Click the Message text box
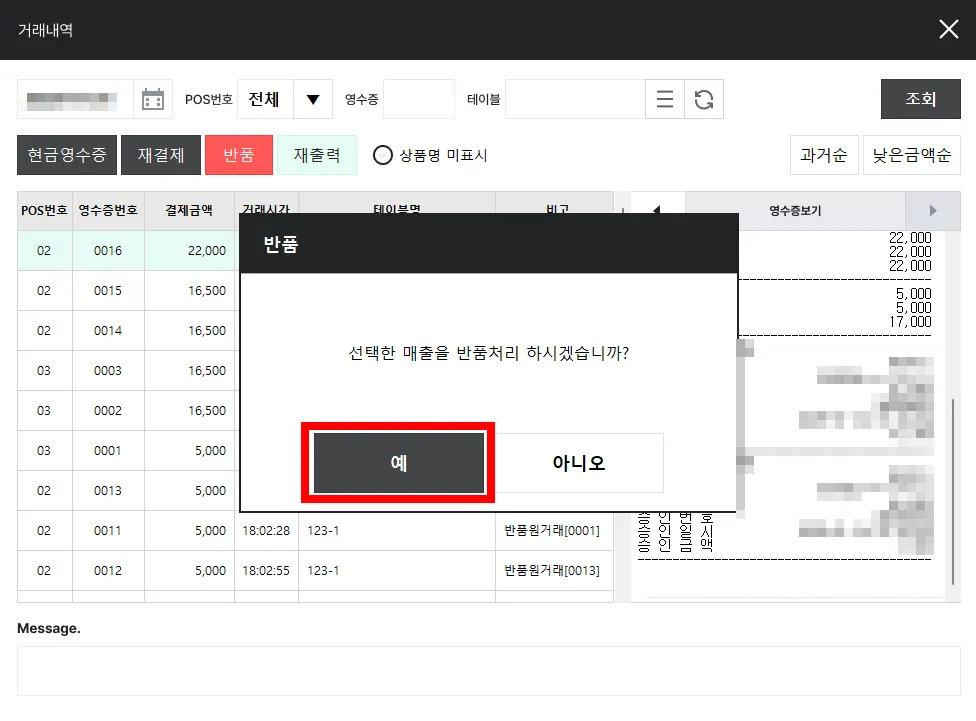Image resolution: width=976 pixels, height=721 pixels. point(489,671)
